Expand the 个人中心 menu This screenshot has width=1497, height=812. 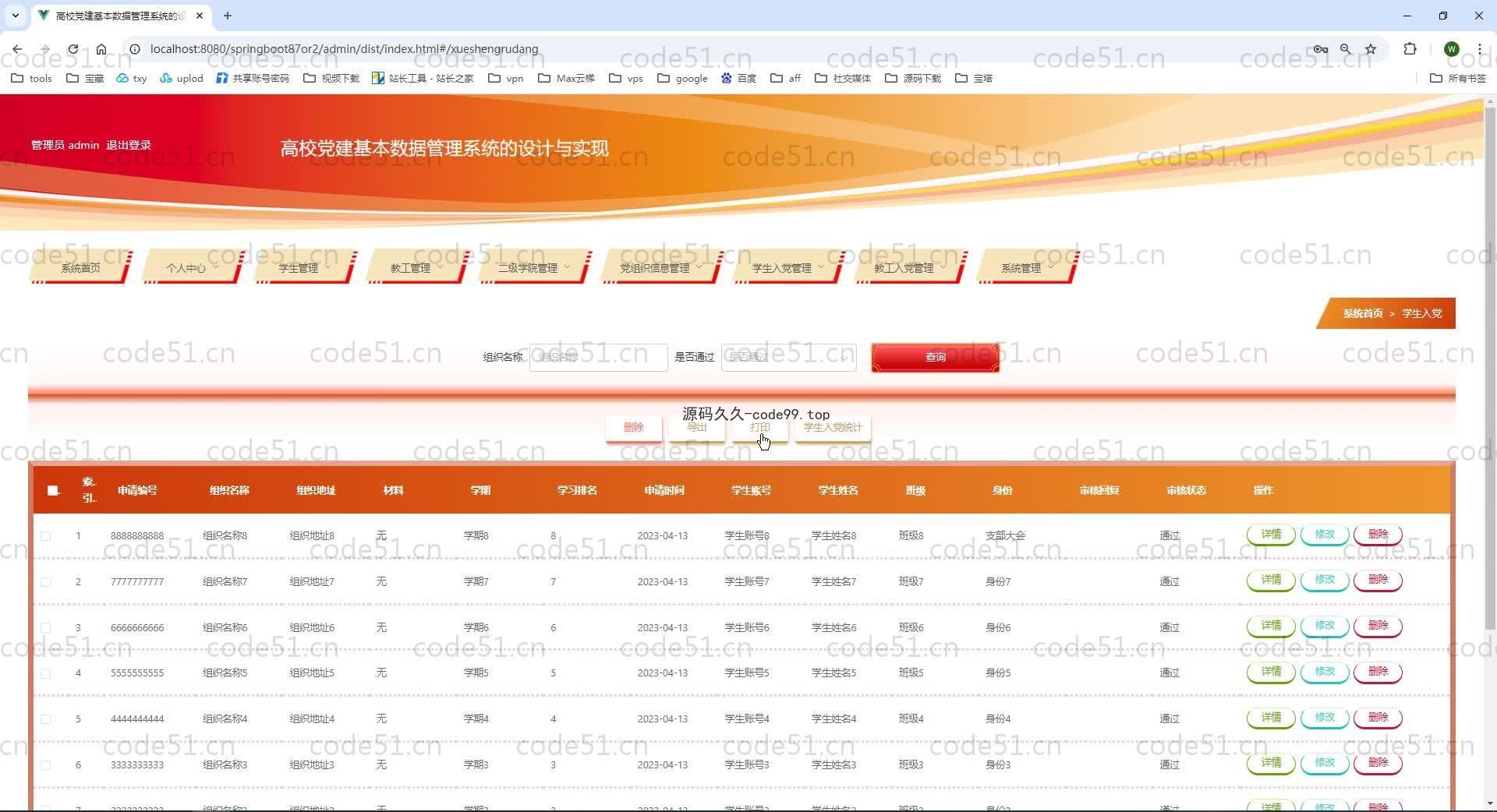(x=192, y=267)
